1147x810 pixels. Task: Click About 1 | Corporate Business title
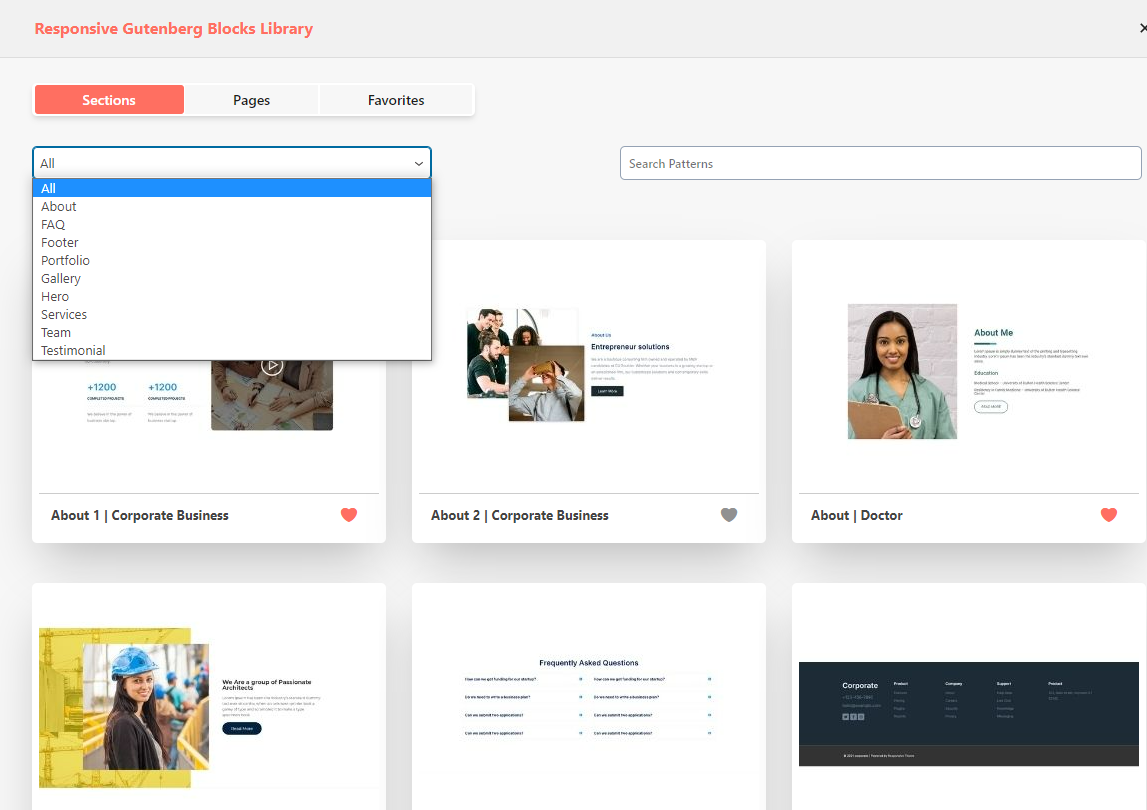pos(140,515)
